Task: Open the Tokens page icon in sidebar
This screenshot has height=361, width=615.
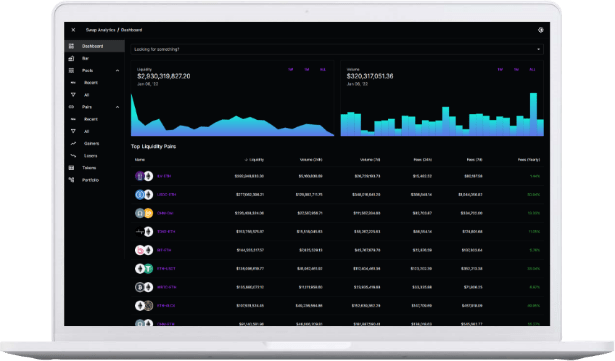Action: coord(71,168)
